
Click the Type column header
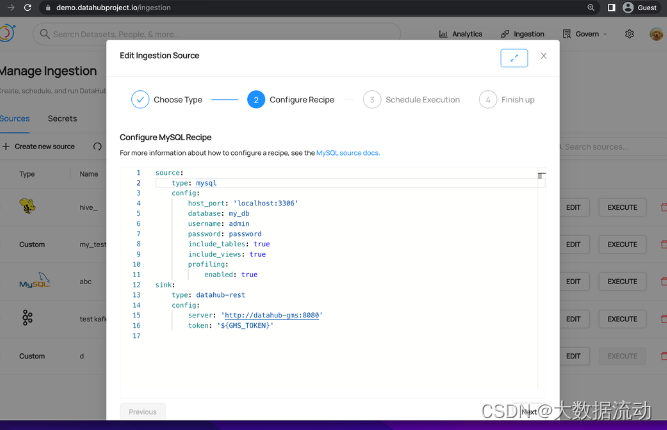pyautogui.click(x=27, y=174)
